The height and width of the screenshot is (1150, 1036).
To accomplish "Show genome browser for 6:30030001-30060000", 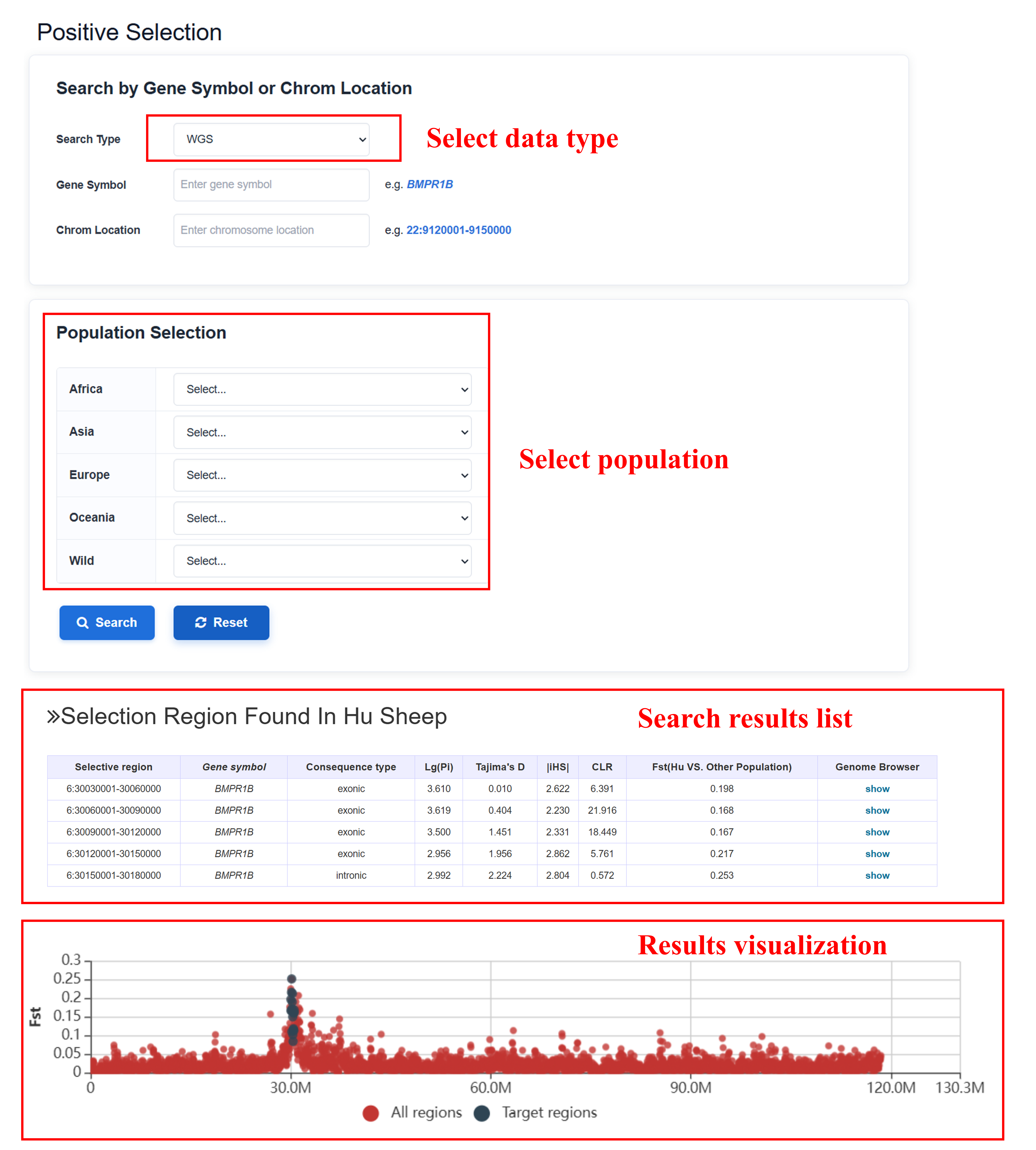I will pyautogui.click(x=877, y=789).
